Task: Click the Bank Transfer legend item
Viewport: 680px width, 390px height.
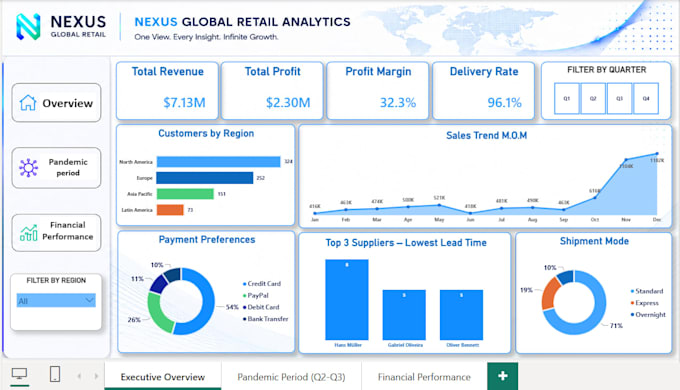Action: tap(265, 319)
